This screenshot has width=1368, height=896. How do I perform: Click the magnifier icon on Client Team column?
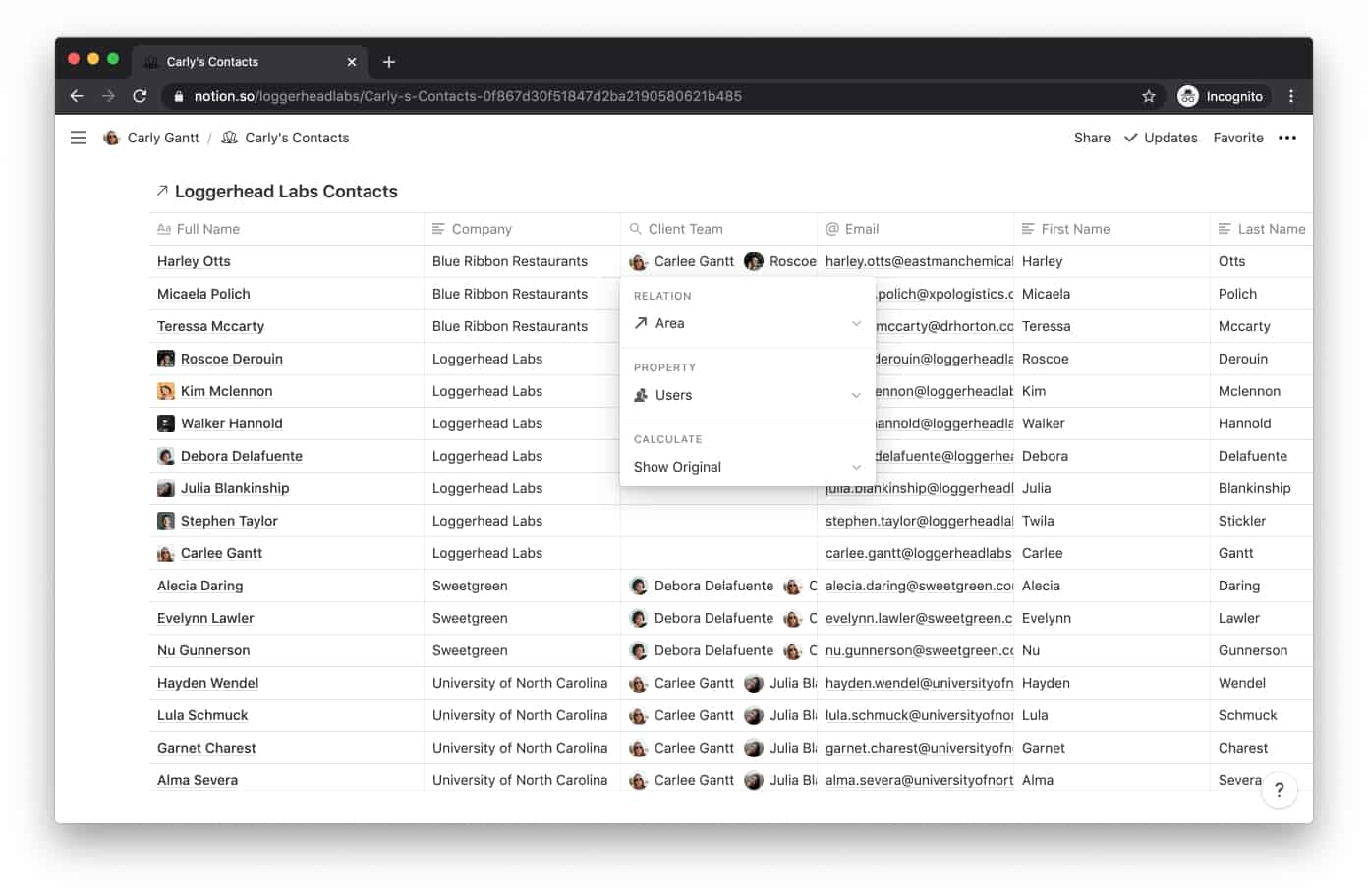634,228
